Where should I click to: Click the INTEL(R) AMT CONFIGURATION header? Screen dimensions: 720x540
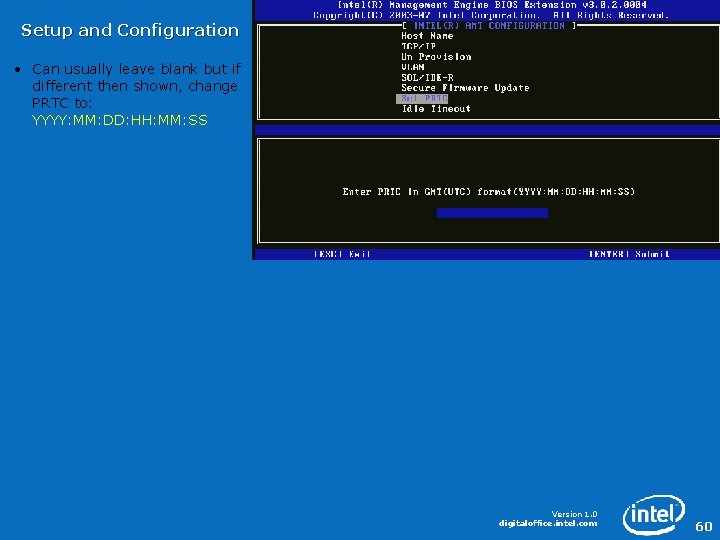[489, 26]
